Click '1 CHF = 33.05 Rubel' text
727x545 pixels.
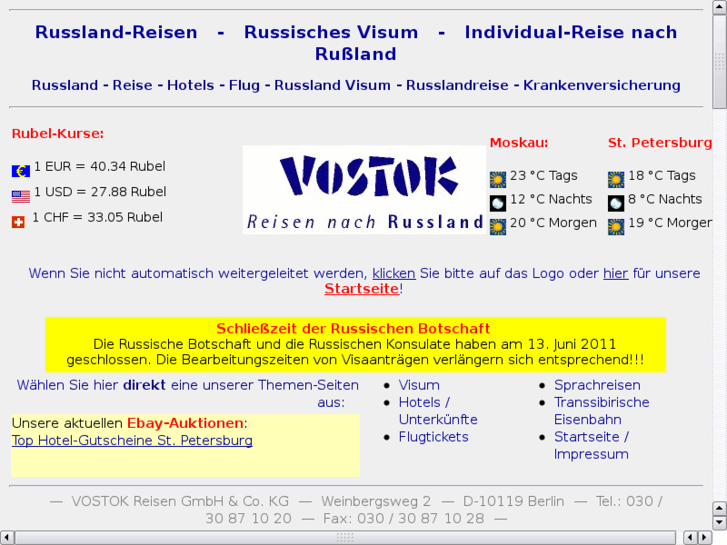[x=97, y=218]
